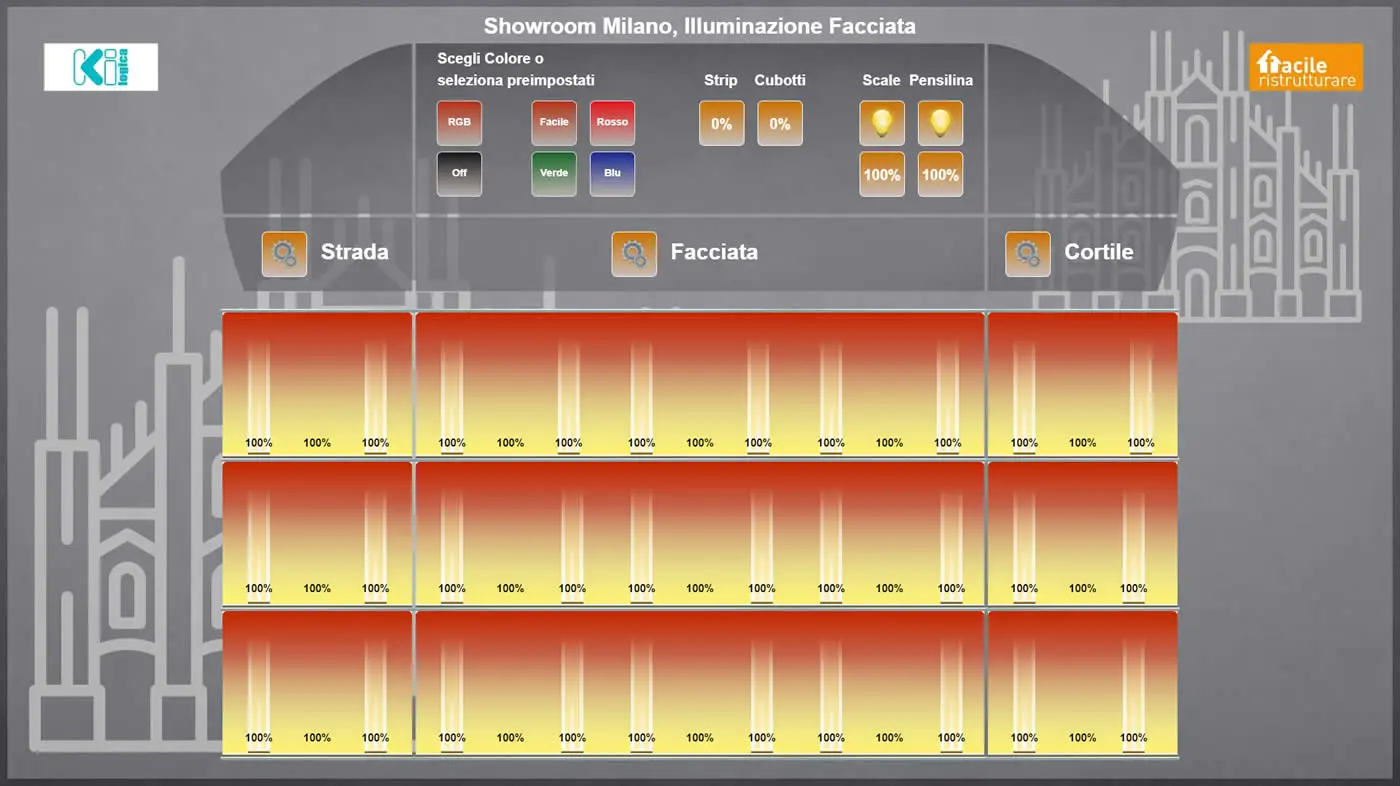
Task: Toggle the Scale light bulb icon
Action: click(881, 123)
